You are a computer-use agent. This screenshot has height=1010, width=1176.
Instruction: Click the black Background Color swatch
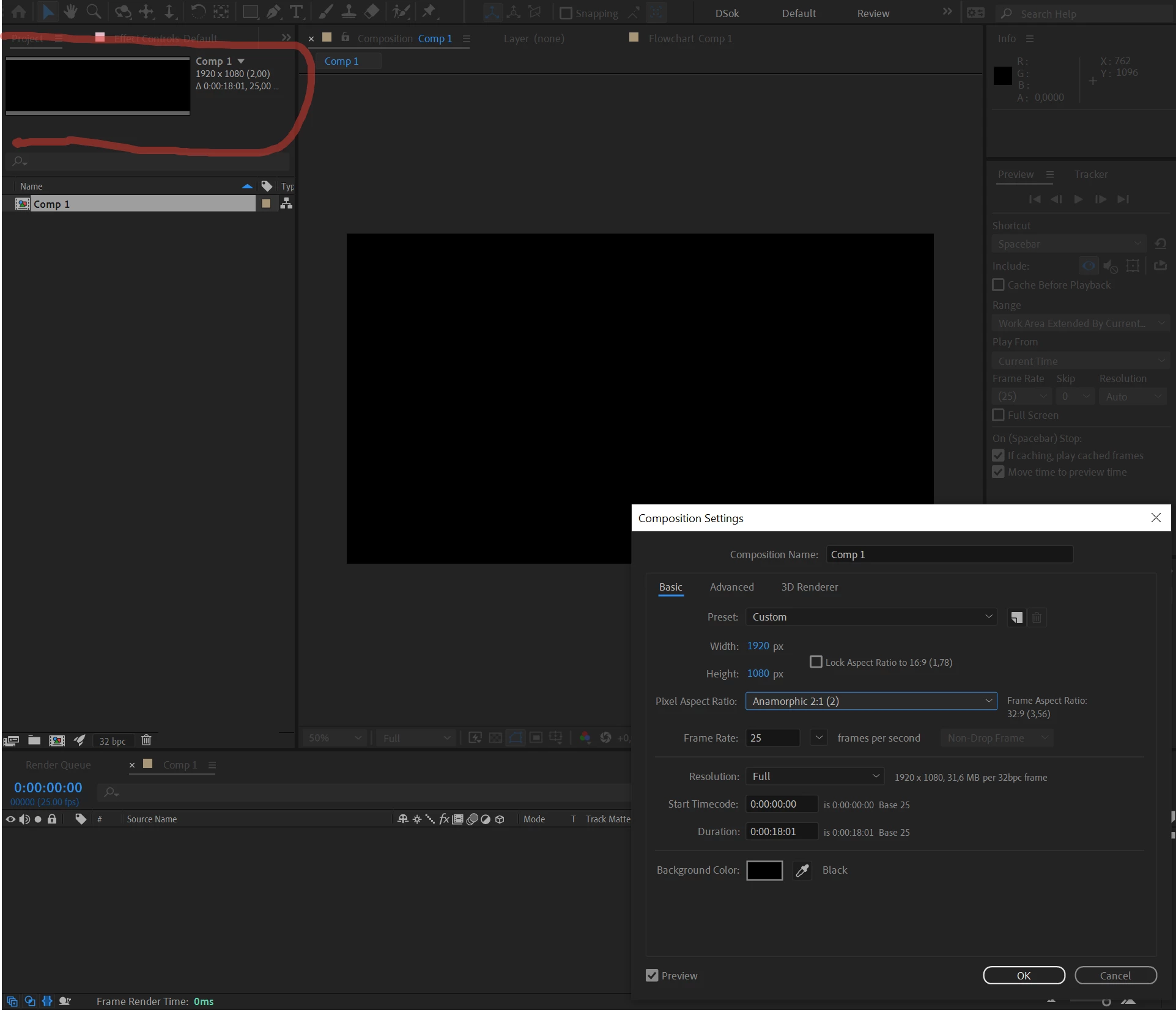point(764,870)
